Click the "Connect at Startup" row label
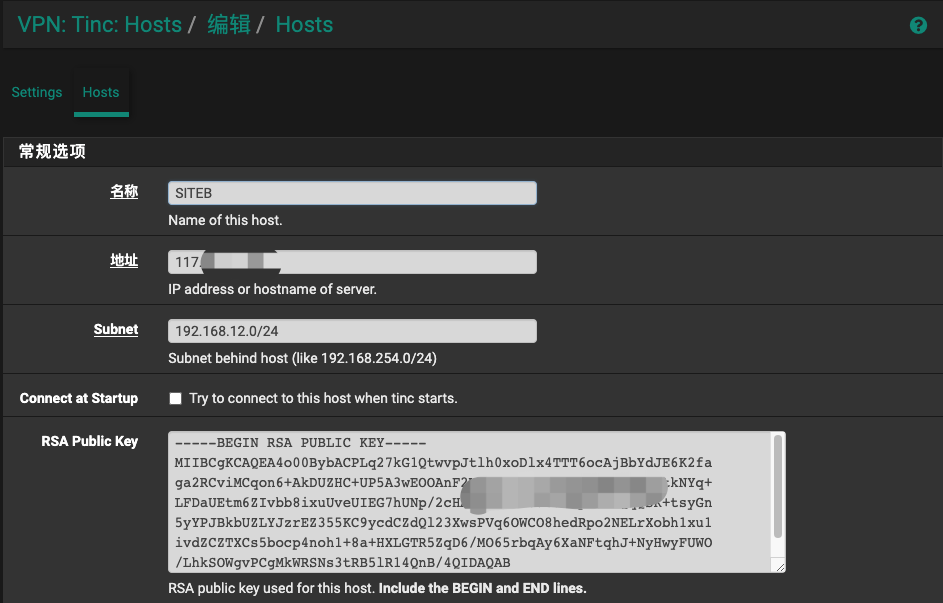This screenshot has height=603, width=943. pyautogui.click(x=79, y=398)
